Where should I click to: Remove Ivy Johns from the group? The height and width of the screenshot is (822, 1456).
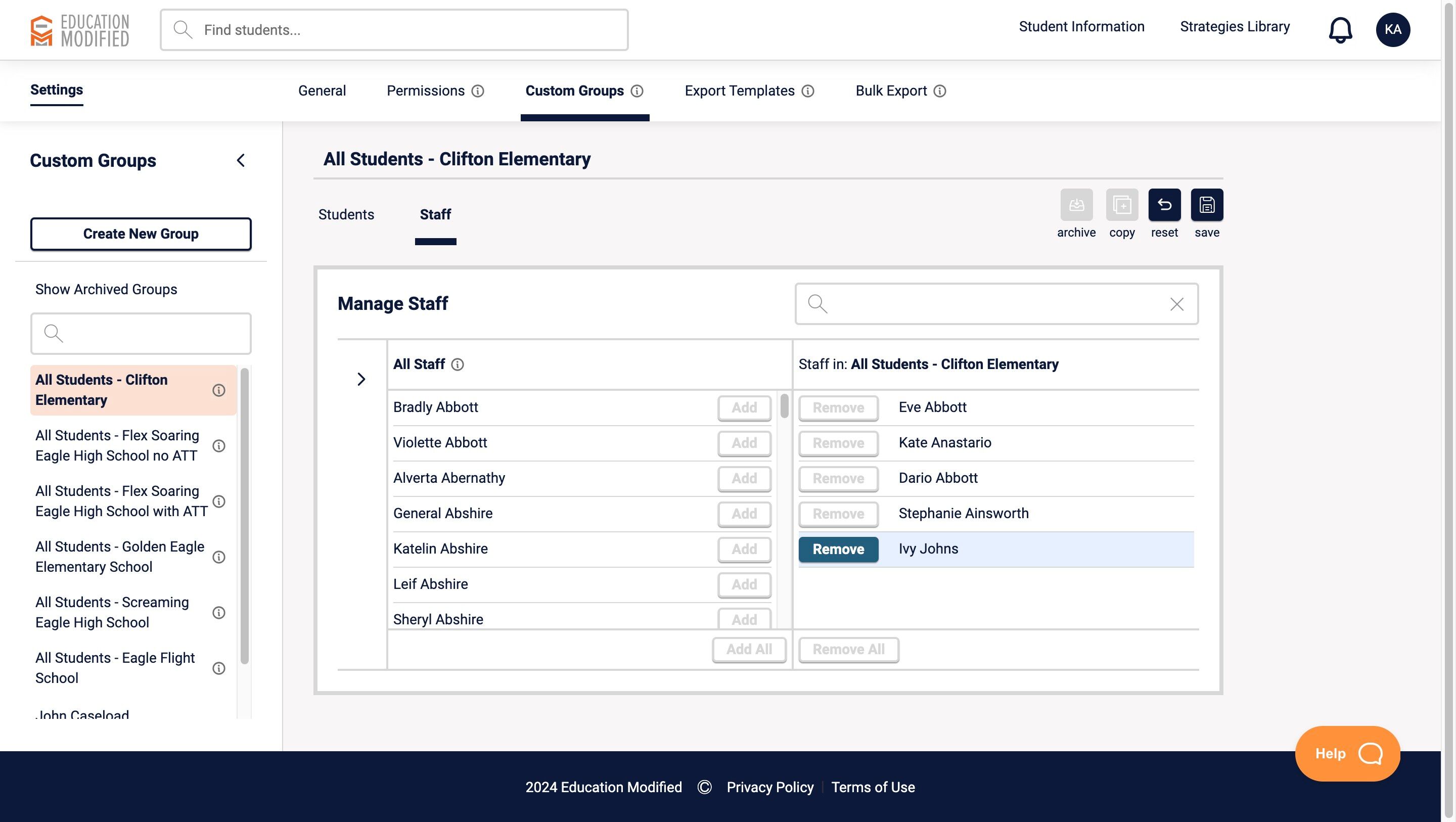tap(838, 549)
